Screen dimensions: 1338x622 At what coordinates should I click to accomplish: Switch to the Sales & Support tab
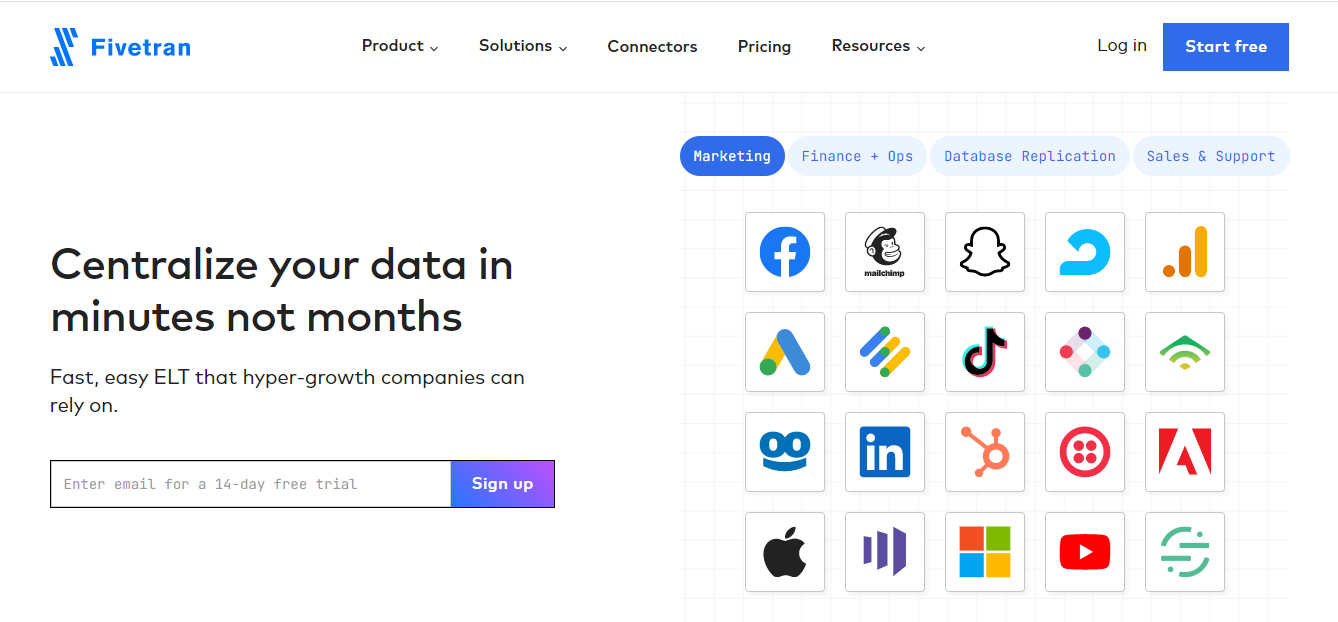(x=1210, y=156)
